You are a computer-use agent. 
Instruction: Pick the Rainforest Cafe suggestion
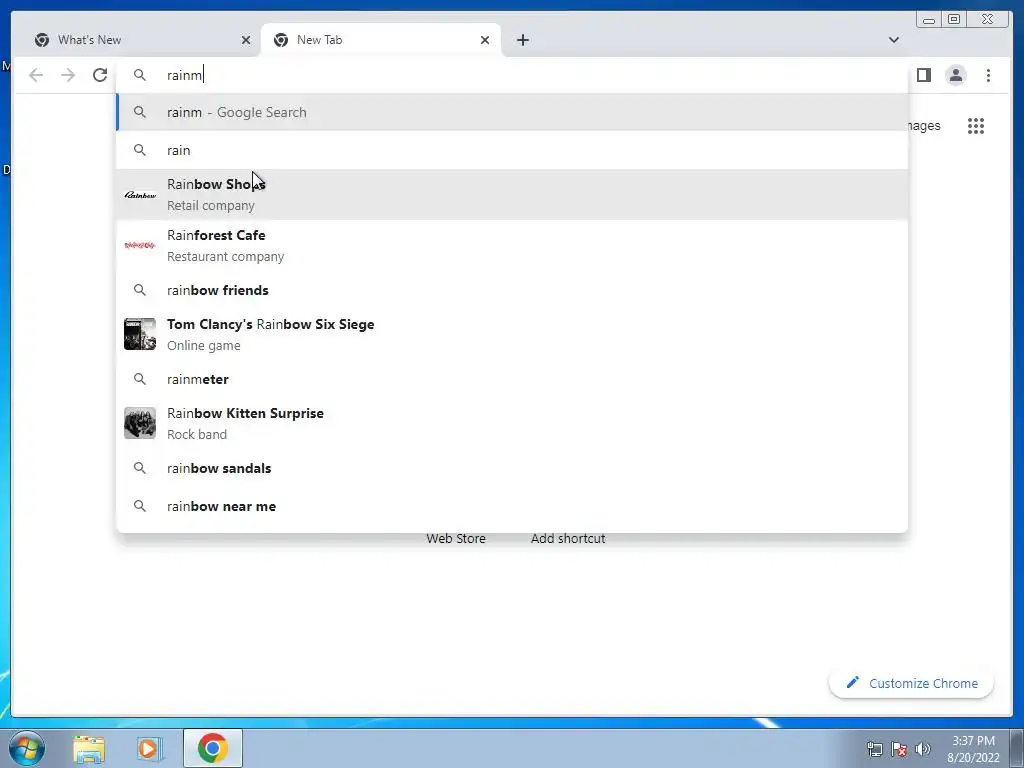click(x=512, y=246)
